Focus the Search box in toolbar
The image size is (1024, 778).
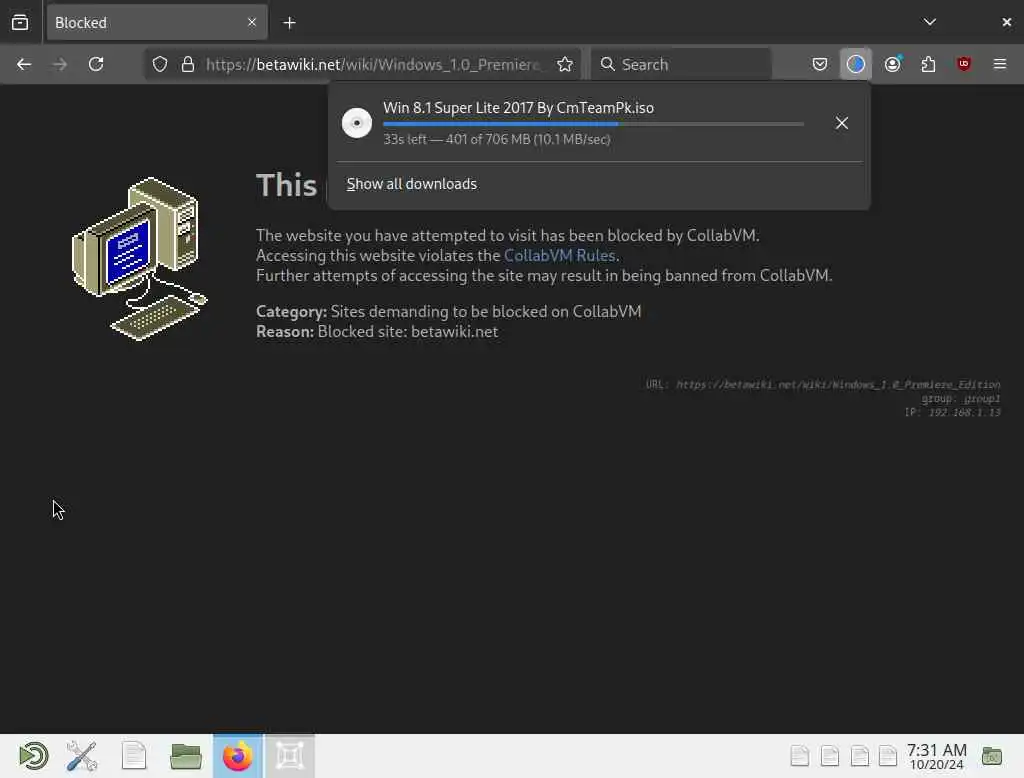point(681,64)
